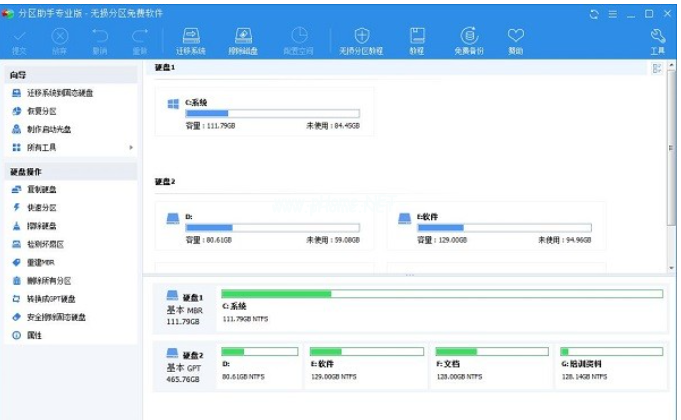Expand the 所有工具 submenu arrow

click(x=131, y=148)
